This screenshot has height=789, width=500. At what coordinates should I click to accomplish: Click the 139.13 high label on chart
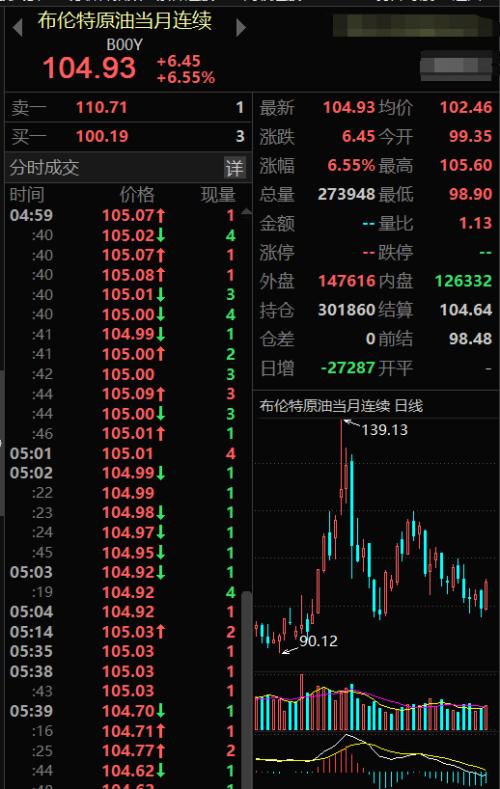click(385, 430)
